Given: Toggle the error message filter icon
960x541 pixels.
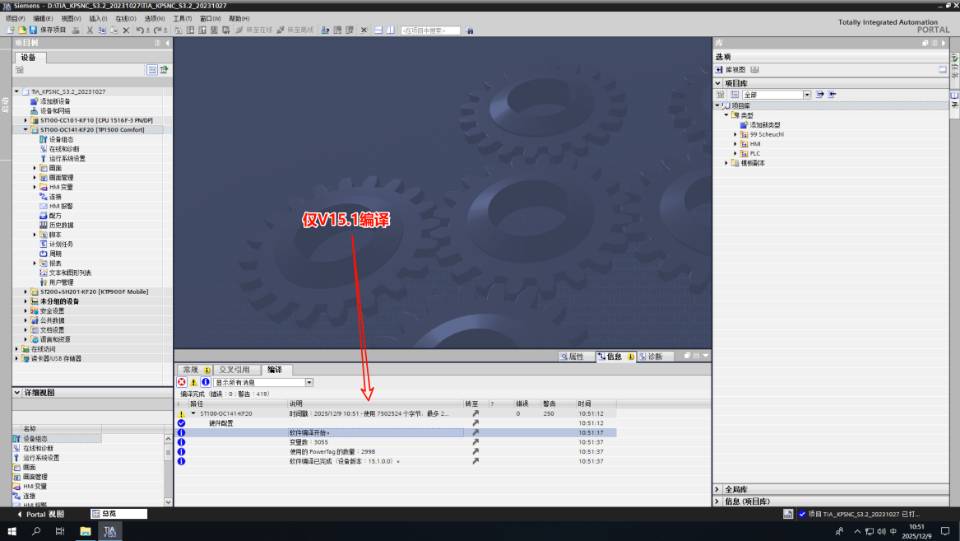Looking at the screenshot, I should [x=182, y=382].
